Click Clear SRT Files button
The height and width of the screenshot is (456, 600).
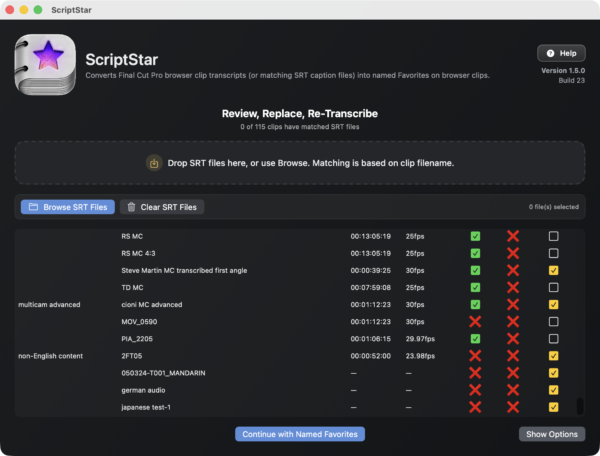tap(162, 207)
